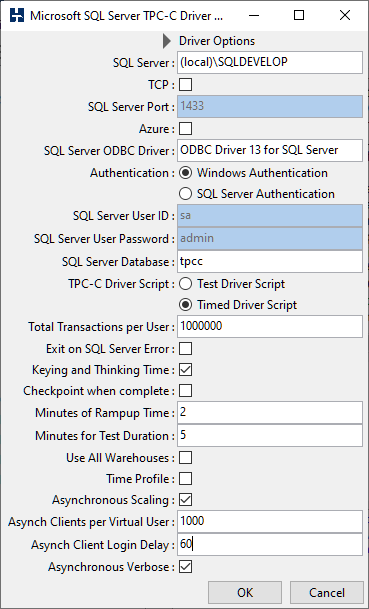Edit Asynch Client Login Delay field
Screen dimensions: 369x609
pos(270,545)
